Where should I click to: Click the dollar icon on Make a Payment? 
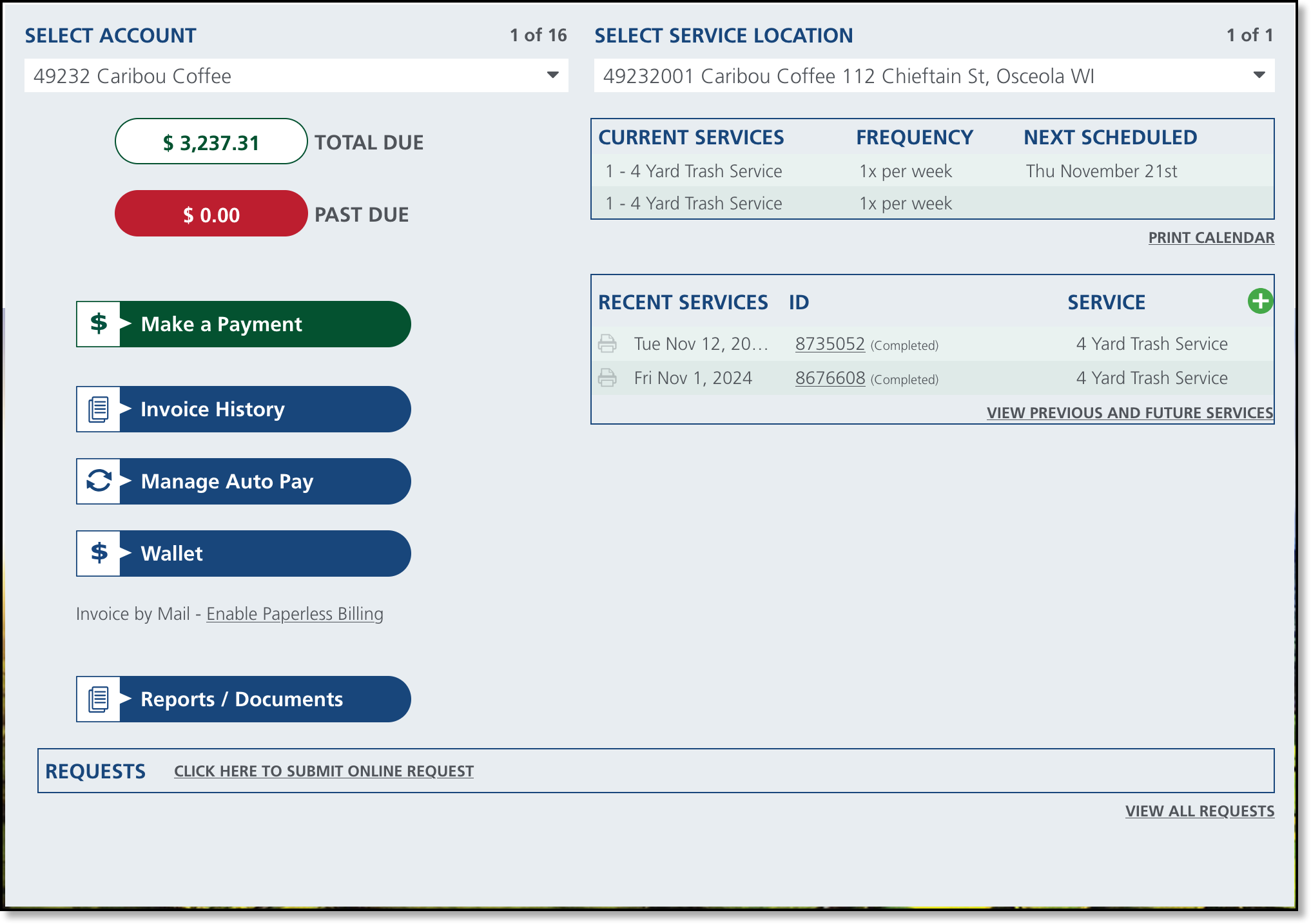point(99,324)
